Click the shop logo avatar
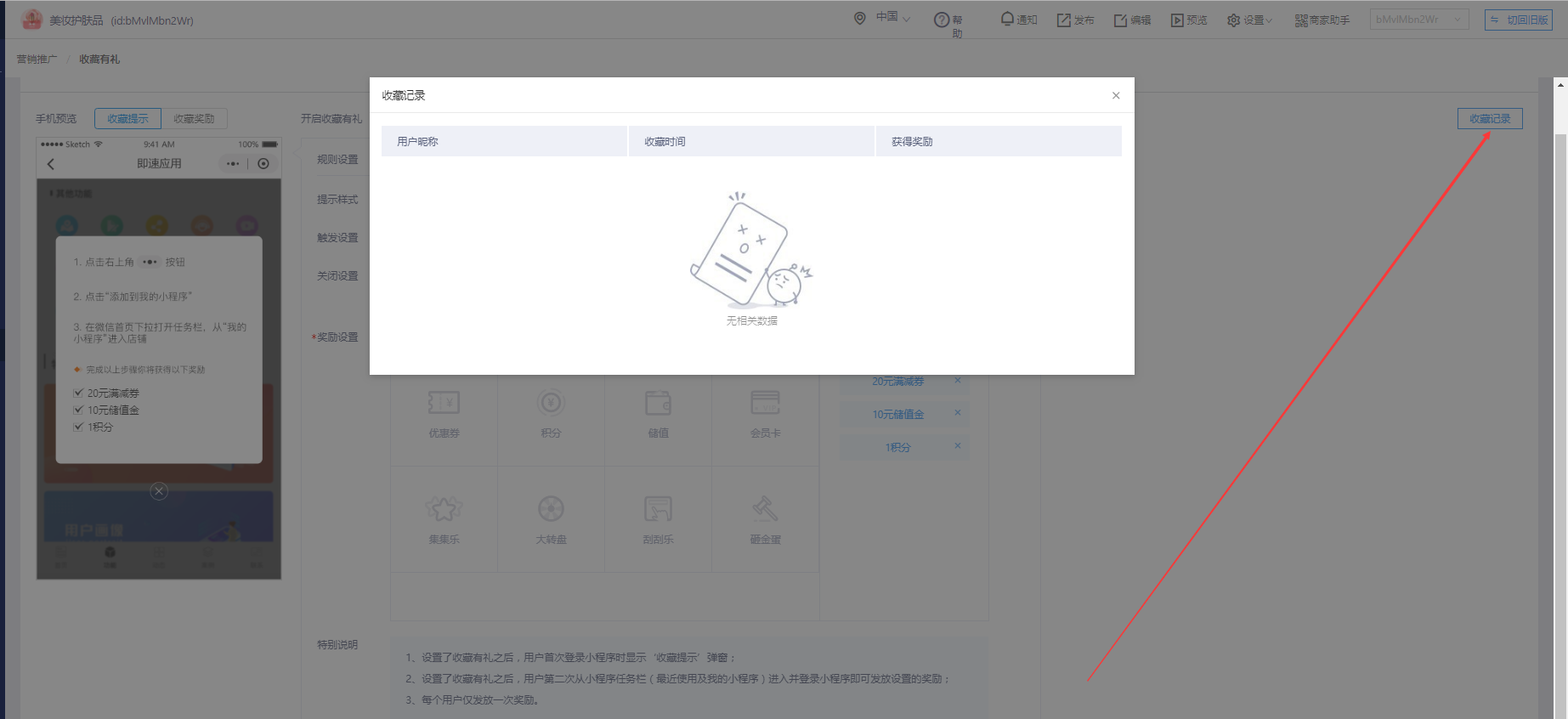The width and height of the screenshot is (1568, 719). [31, 20]
